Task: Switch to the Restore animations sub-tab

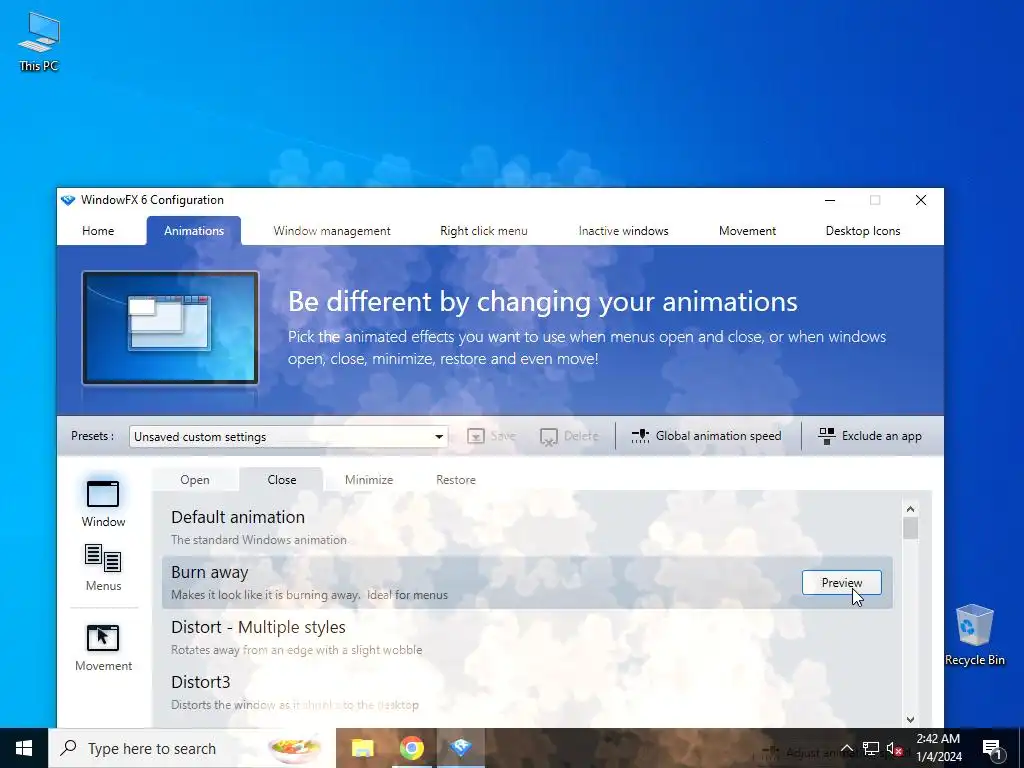Action: tap(456, 480)
